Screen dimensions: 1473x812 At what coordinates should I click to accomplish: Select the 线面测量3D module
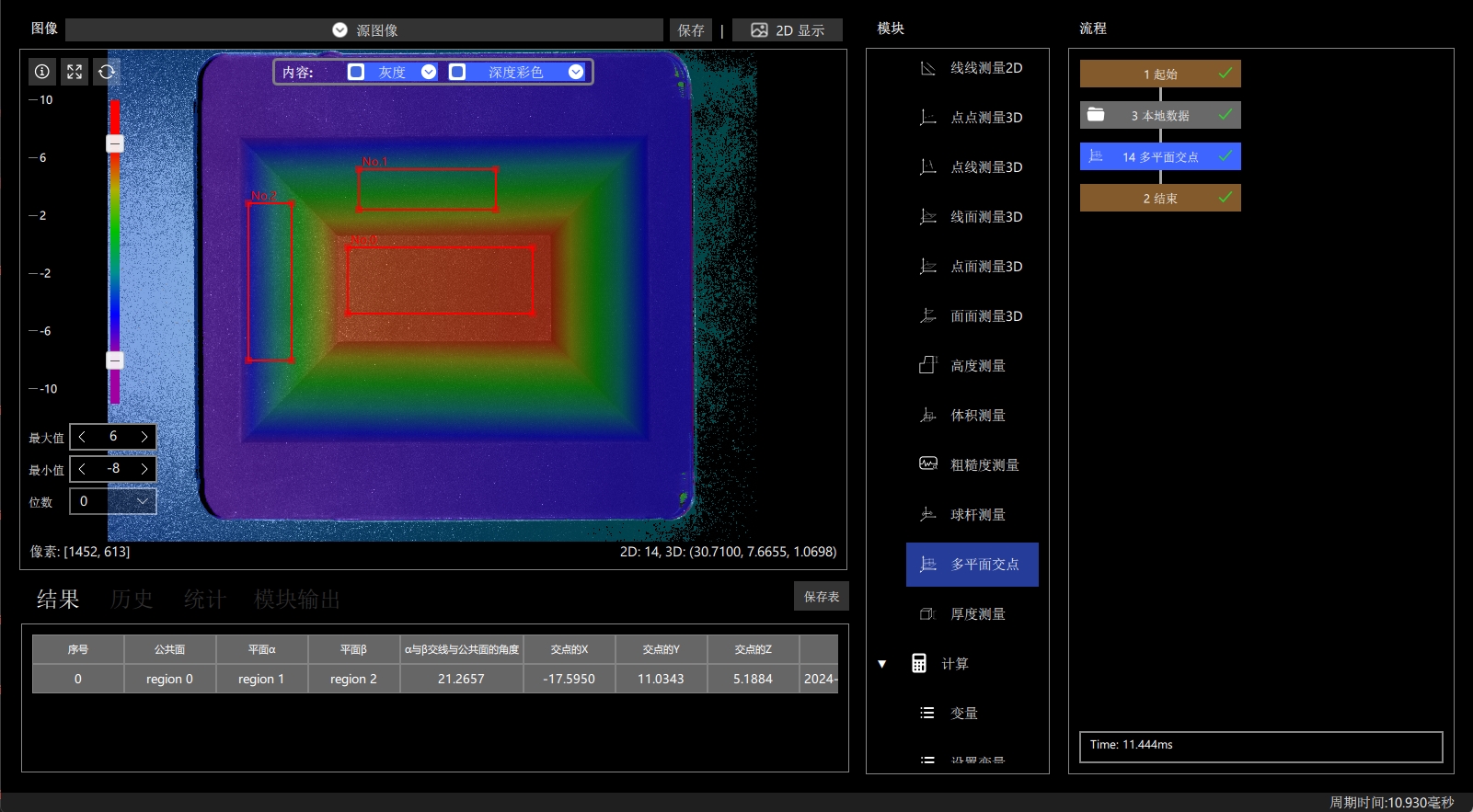pos(972,217)
